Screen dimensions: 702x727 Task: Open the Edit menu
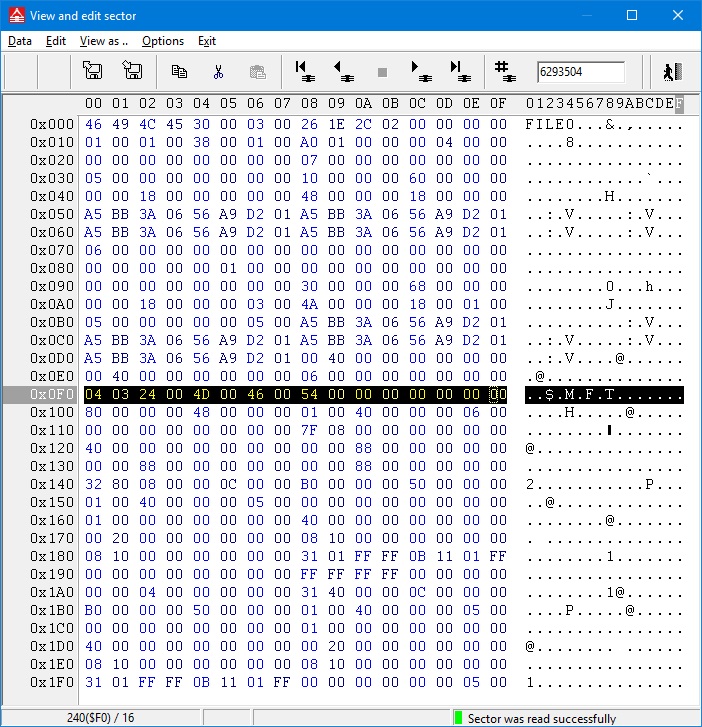click(x=56, y=41)
